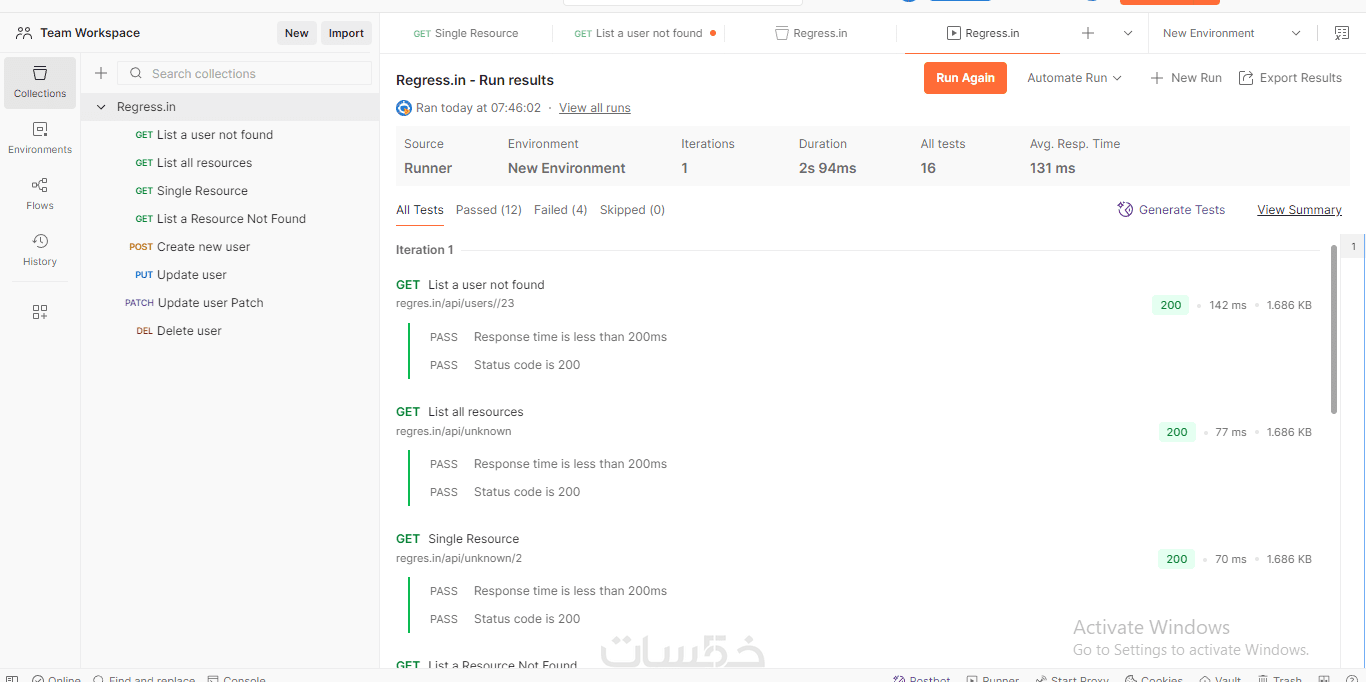Open the Collections sidebar panel

40,83
